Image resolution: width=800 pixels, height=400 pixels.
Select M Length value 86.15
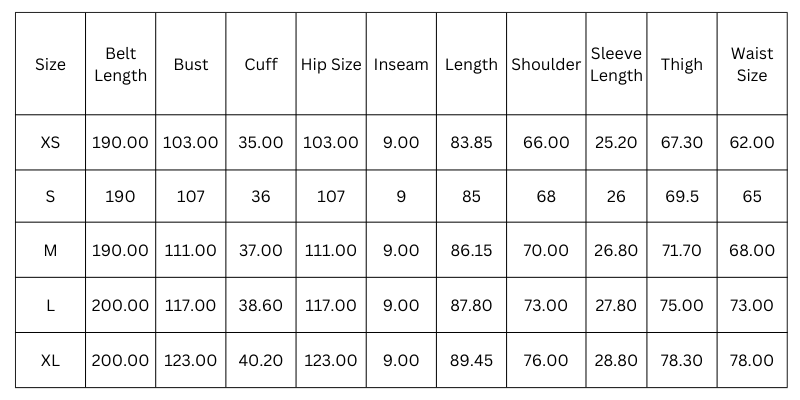(x=471, y=251)
